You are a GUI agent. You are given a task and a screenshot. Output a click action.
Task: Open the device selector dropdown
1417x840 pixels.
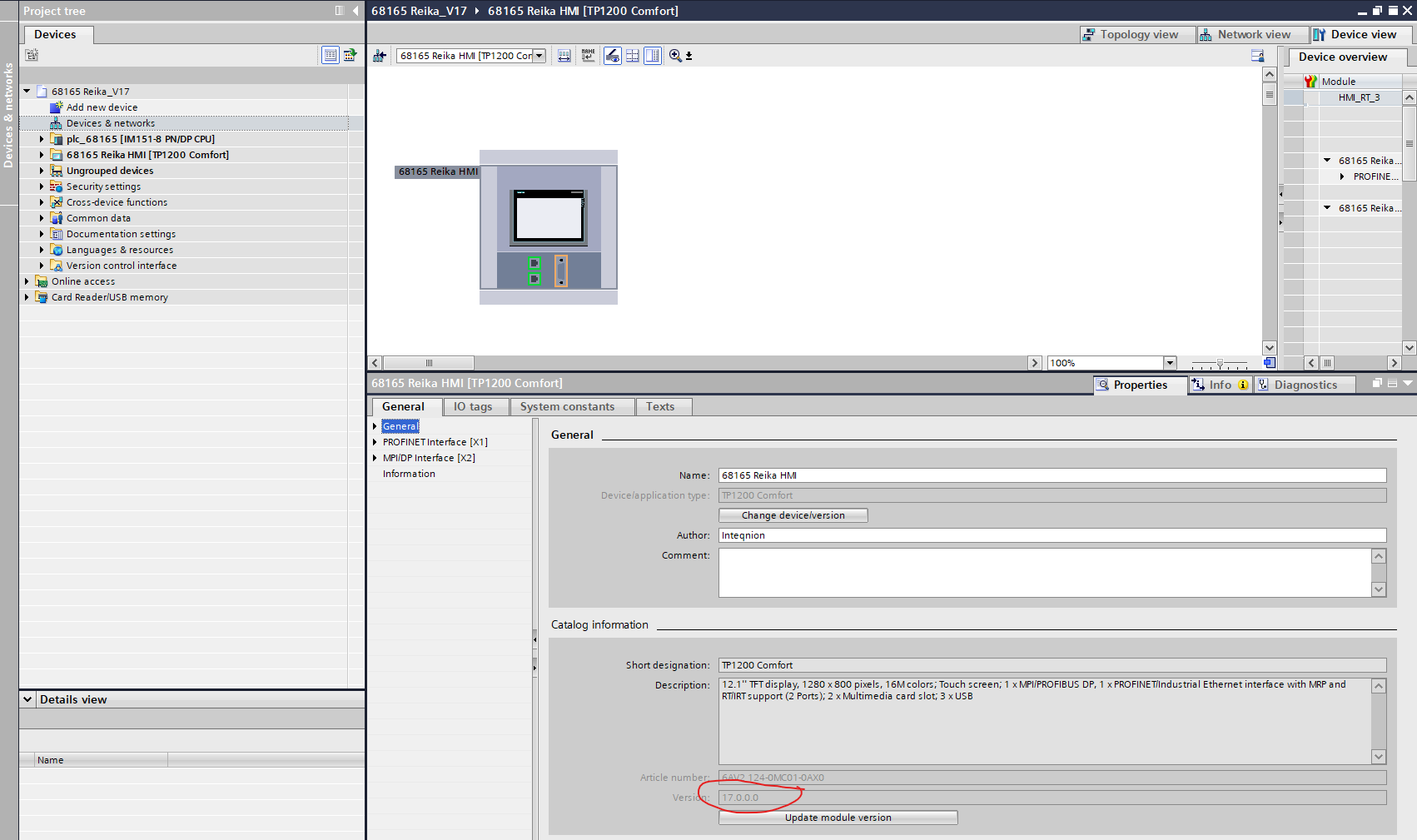tap(539, 56)
